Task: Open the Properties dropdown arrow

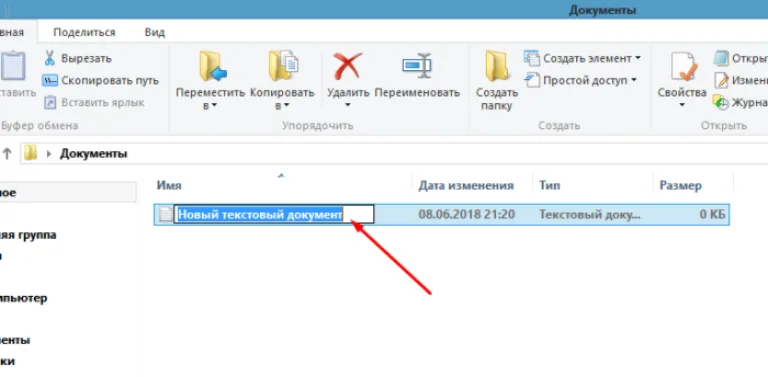Action: (681, 105)
